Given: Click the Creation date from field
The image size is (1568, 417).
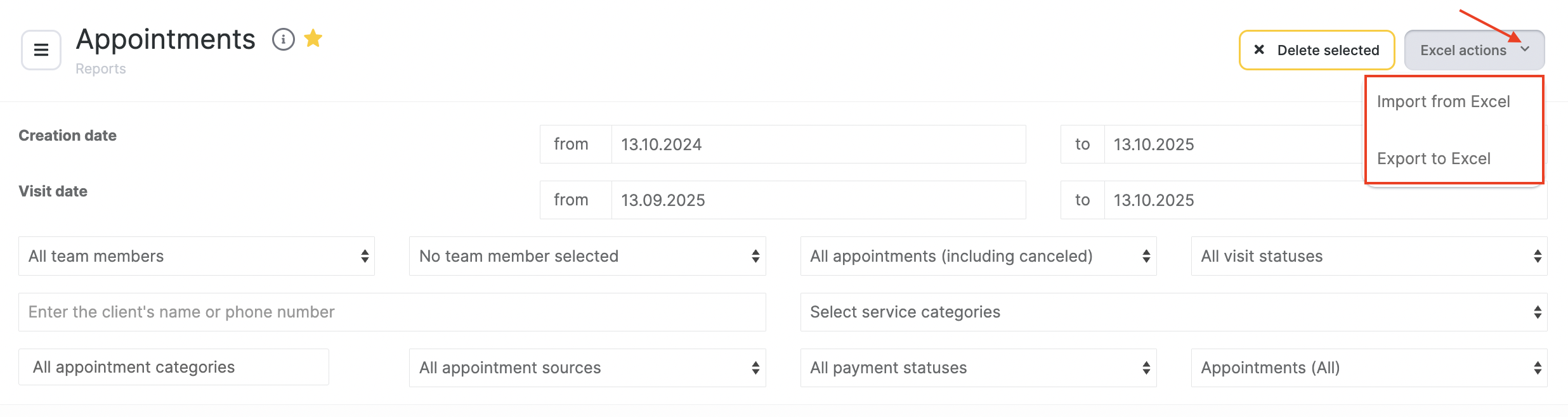Looking at the screenshot, I should [818, 144].
